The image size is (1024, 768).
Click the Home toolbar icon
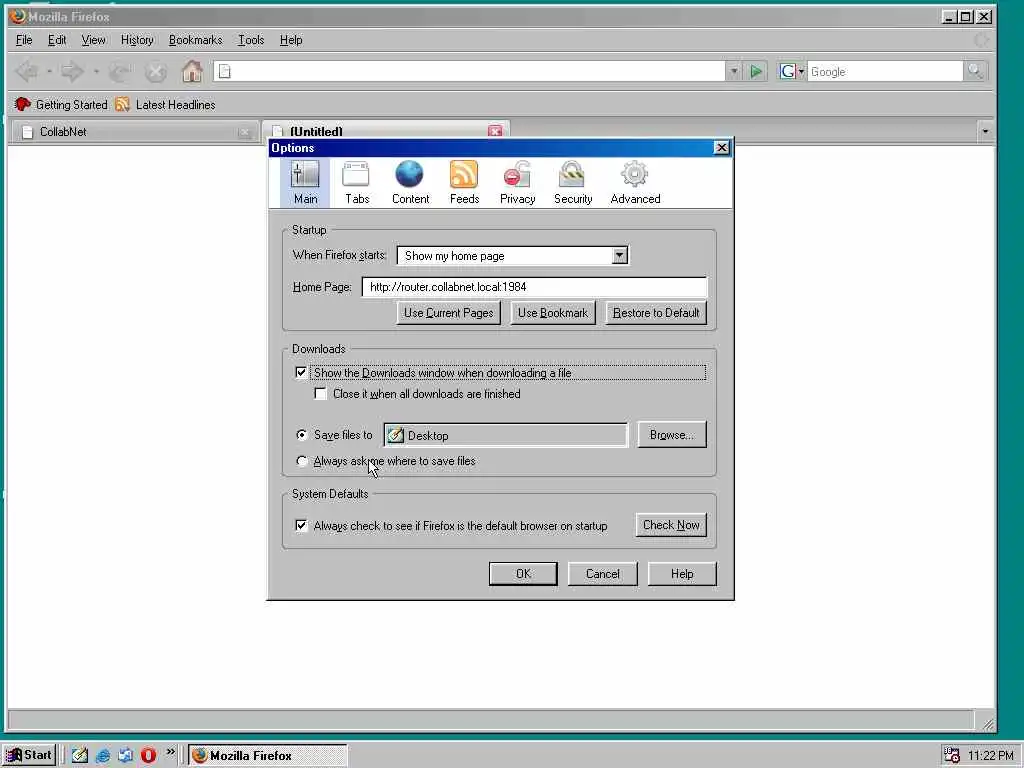pyautogui.click(x=192, y=71)
